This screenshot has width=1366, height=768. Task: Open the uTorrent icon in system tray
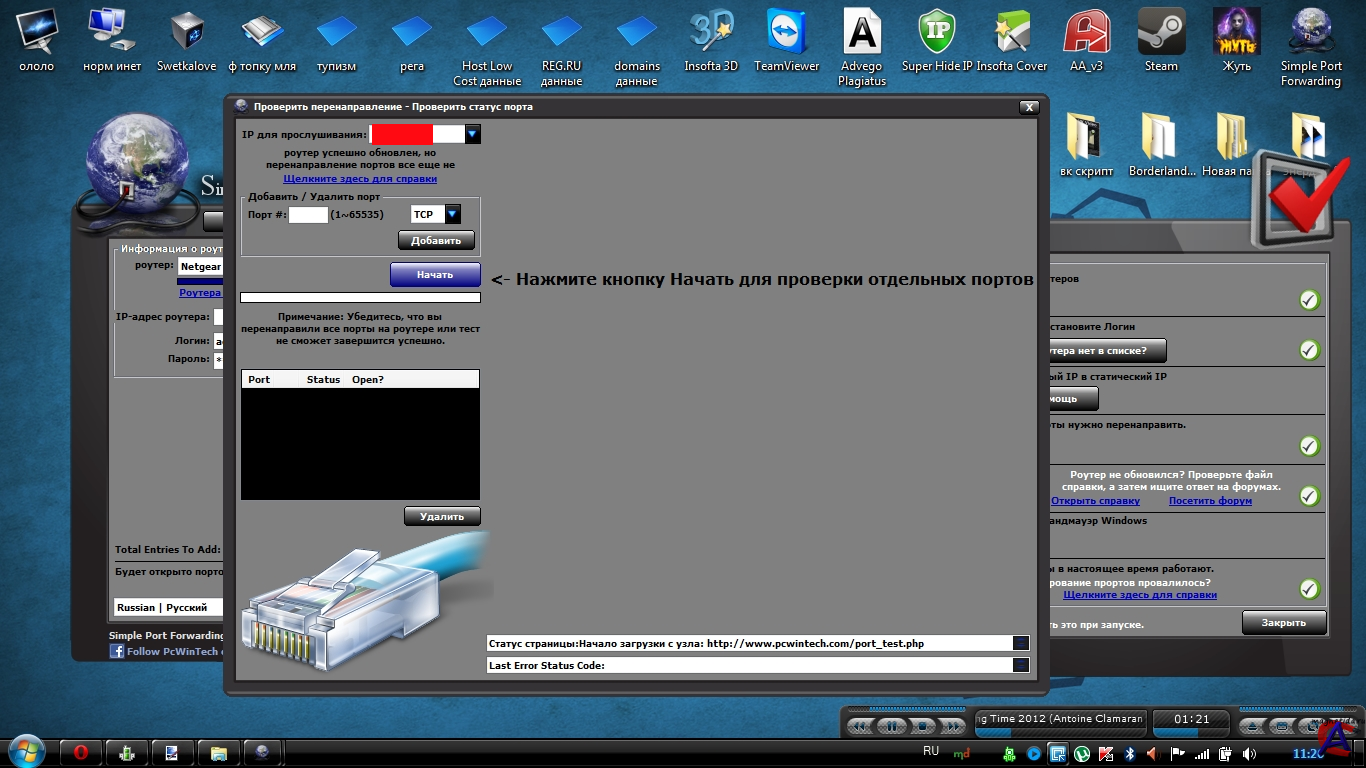click(1082, 754)
